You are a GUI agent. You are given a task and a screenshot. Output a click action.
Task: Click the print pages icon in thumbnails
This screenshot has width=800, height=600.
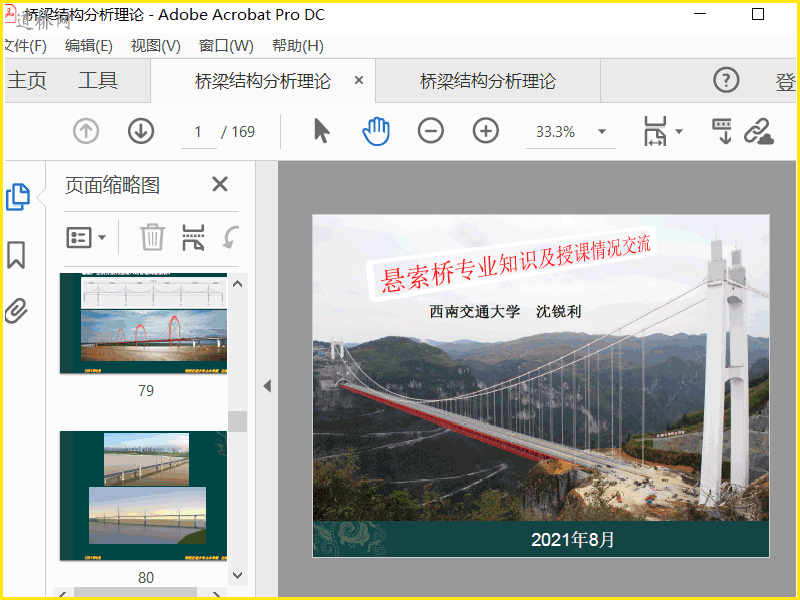click(x=193, y=237)
